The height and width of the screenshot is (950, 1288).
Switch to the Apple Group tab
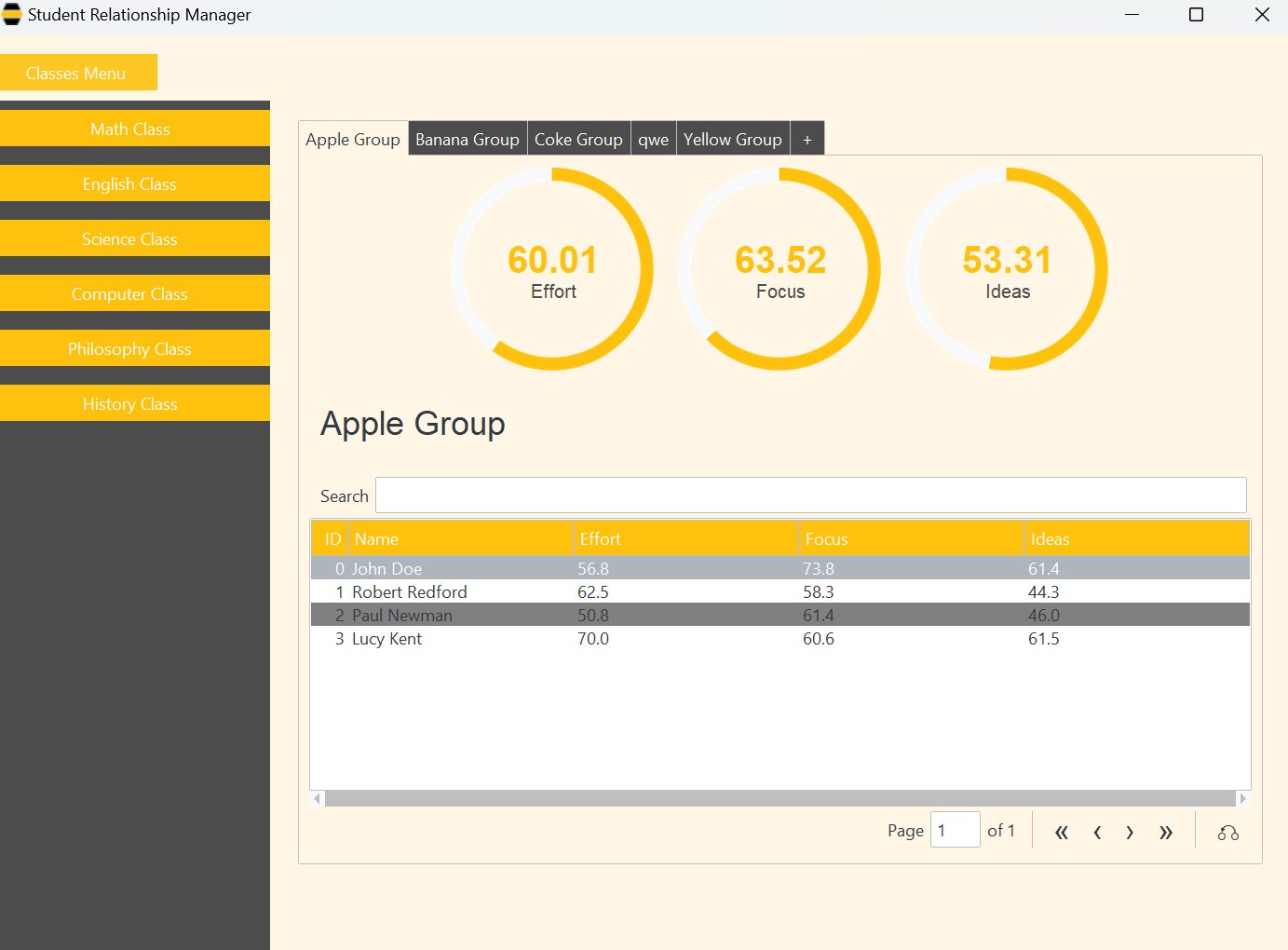tap(353, 139)
